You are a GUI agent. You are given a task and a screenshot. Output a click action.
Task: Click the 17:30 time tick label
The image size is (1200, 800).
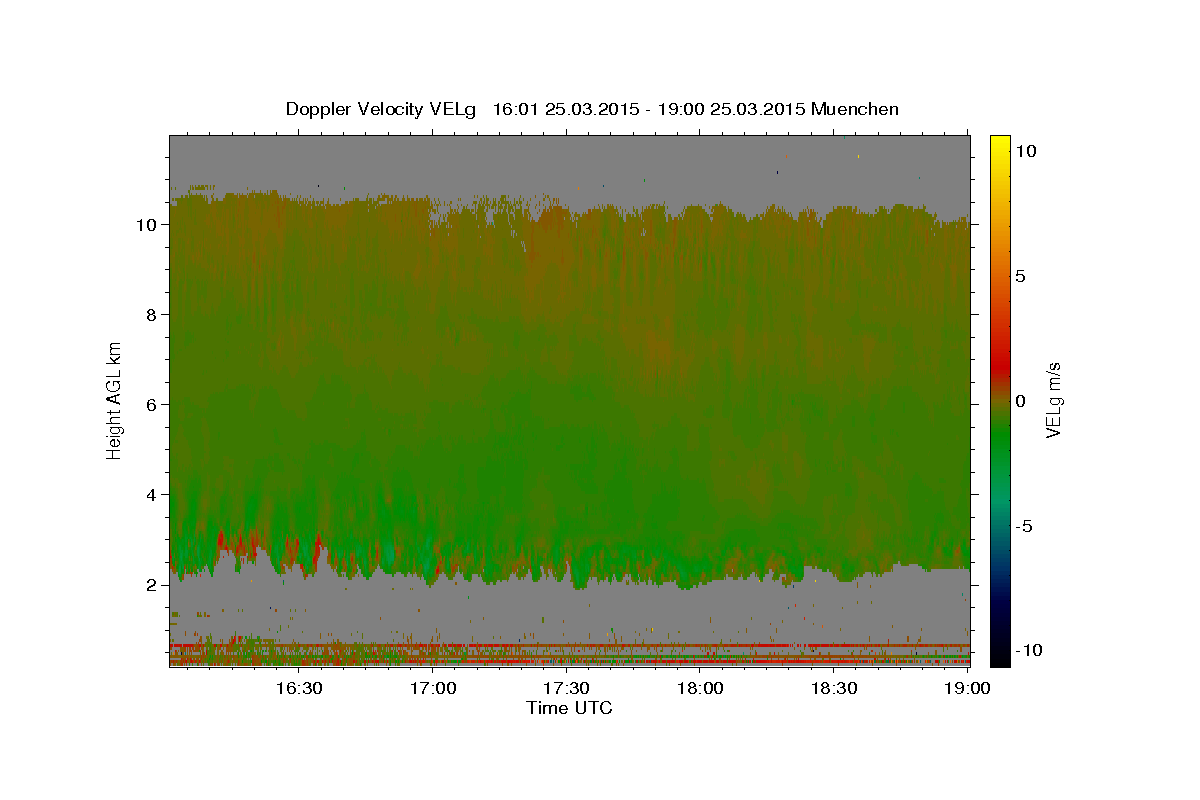[x=567, y=688]
